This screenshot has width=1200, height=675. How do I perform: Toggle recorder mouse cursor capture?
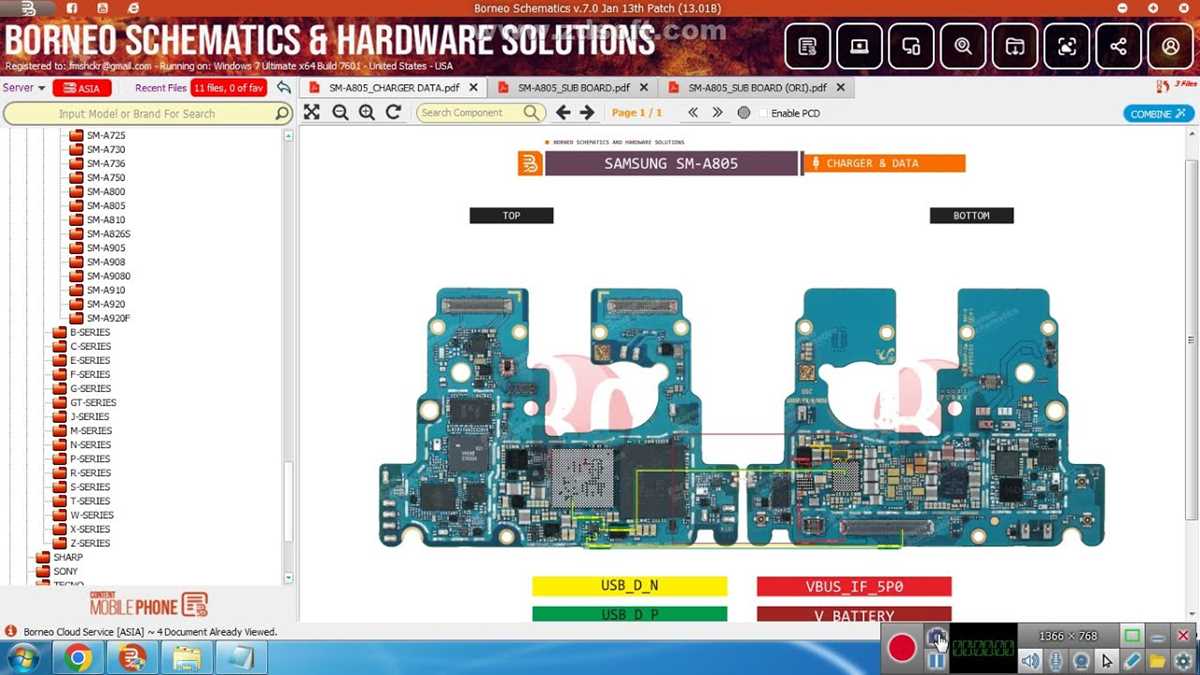click(1107, 661)
